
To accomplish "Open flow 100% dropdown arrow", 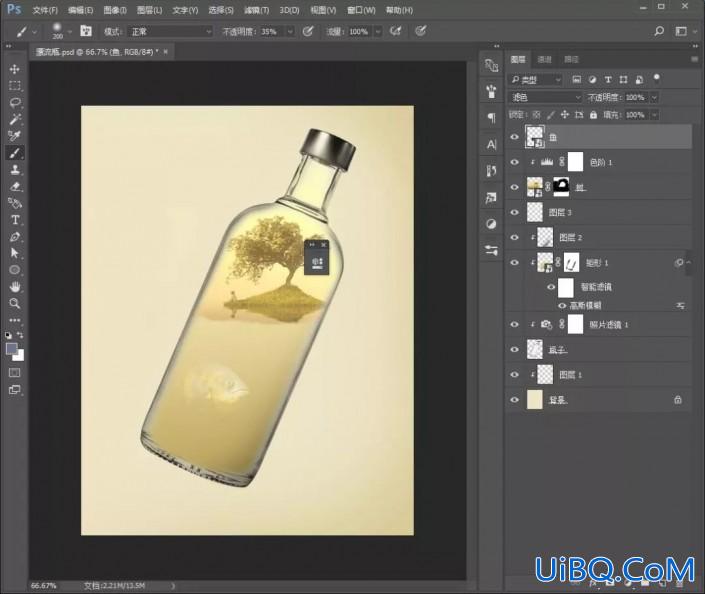I will pyautogui.click(x=378, y=31).
